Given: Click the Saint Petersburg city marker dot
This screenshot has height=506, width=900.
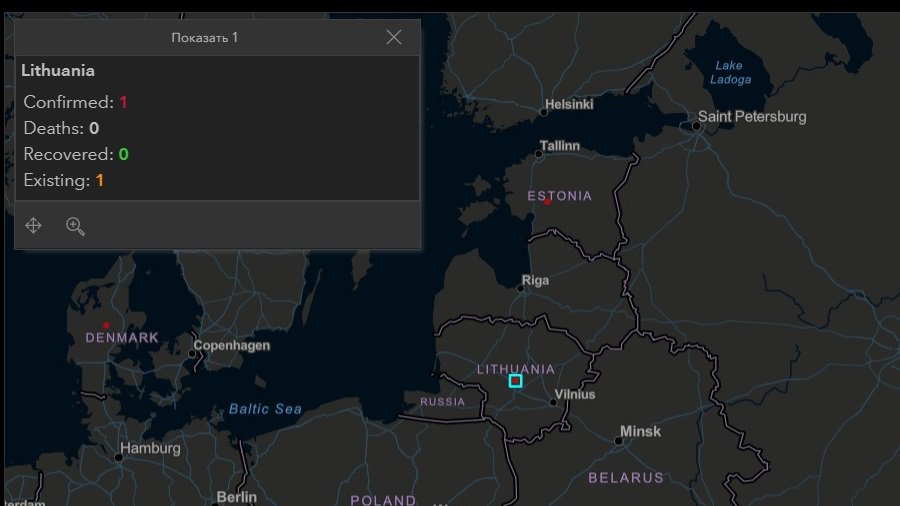Looking at the screenshot, I should tap(696, 126).
